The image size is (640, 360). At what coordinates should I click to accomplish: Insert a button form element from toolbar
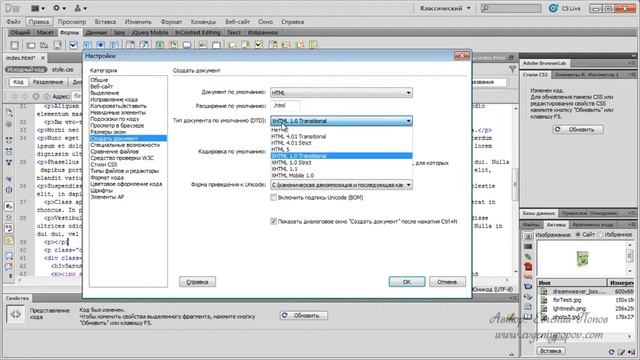tap(187, 45)
